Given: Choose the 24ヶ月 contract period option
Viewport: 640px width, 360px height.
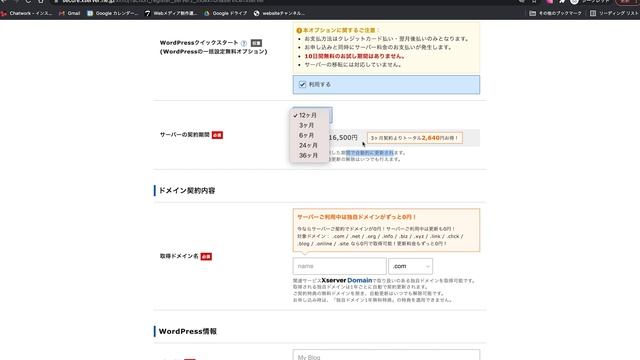Looking at the screenshot, I should (x=308, y=145).
